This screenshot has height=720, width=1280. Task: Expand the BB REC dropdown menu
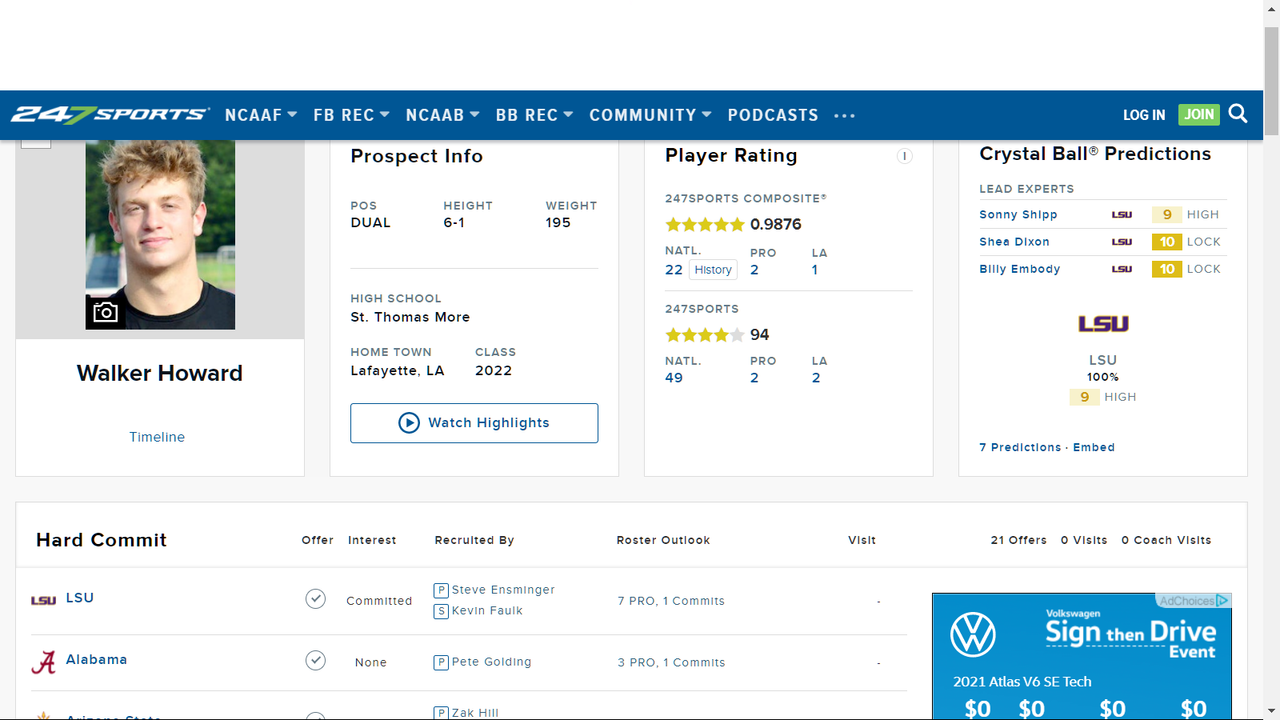point(535,115)
